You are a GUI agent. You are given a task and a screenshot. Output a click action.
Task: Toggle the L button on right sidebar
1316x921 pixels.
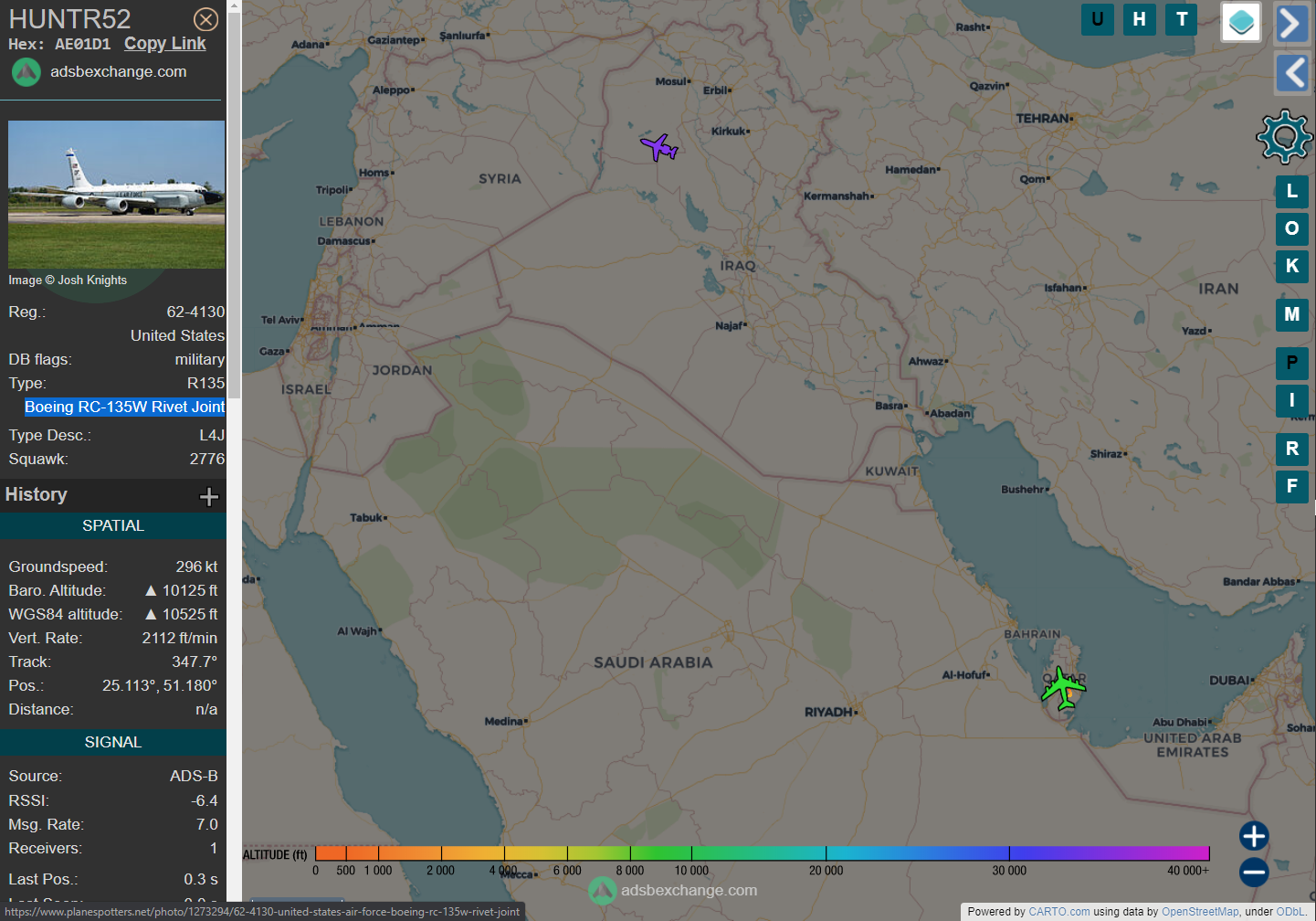(x=1292, y=192)
